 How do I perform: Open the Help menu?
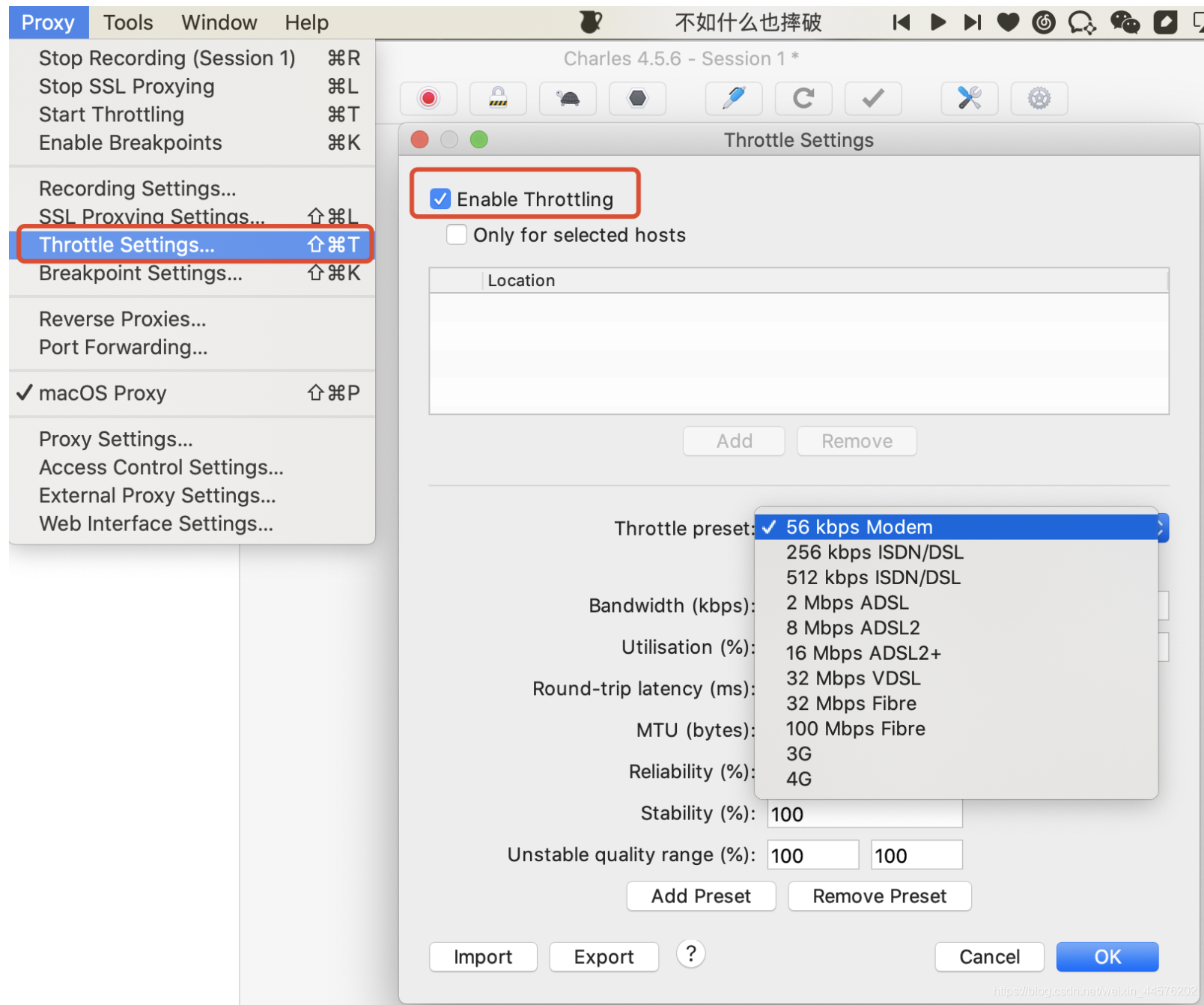pyautogui.click(x=306, y=22)
